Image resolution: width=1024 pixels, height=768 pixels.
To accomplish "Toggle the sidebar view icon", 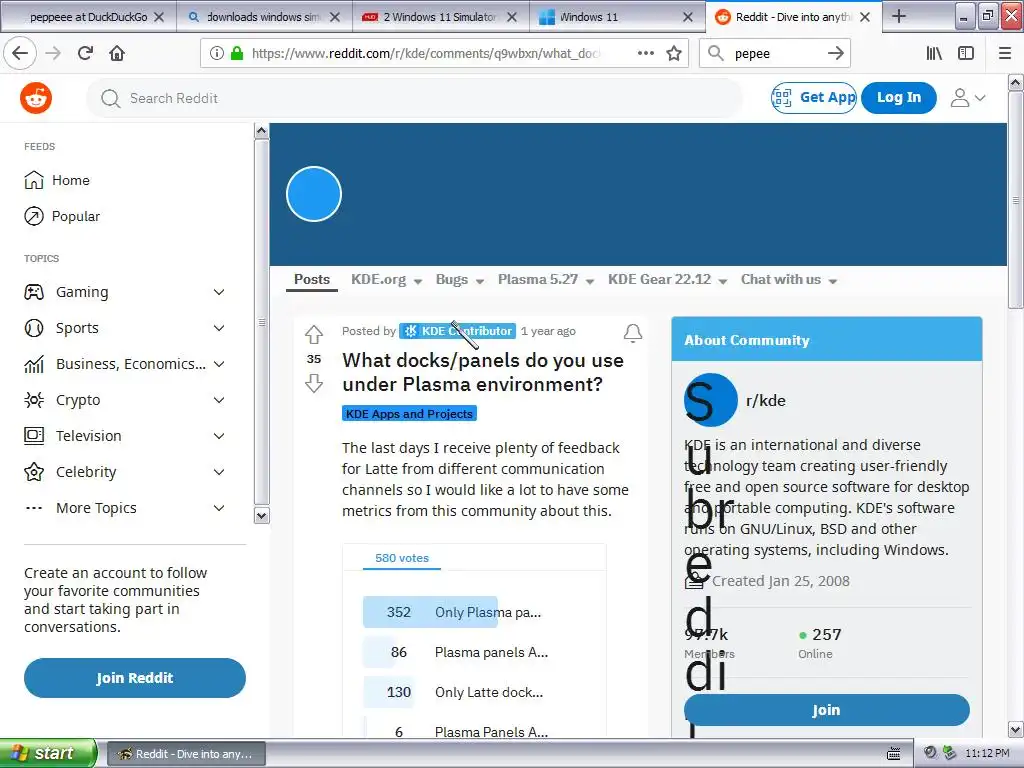I will 966,53.
